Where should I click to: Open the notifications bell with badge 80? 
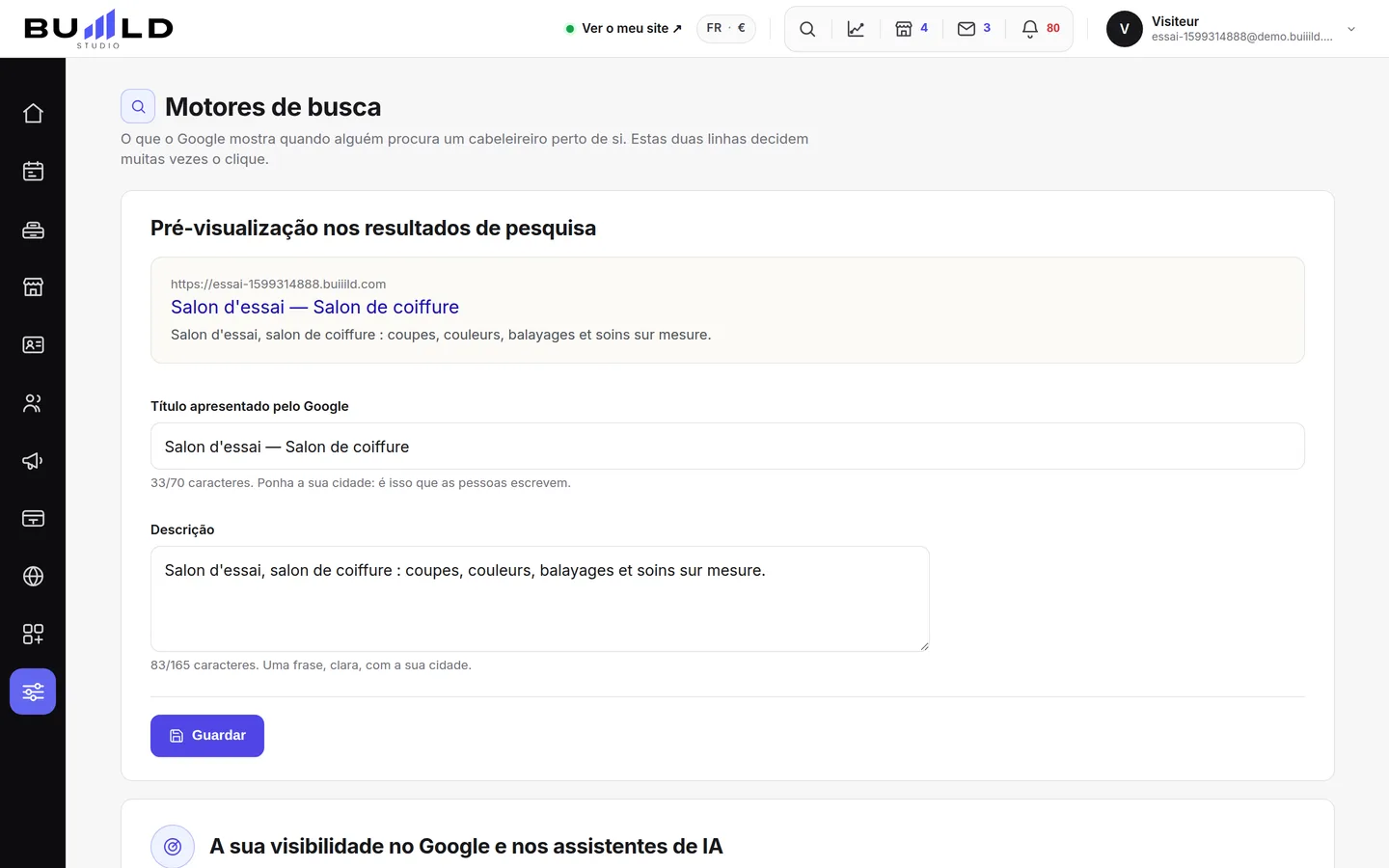[x=1041, y=29]
